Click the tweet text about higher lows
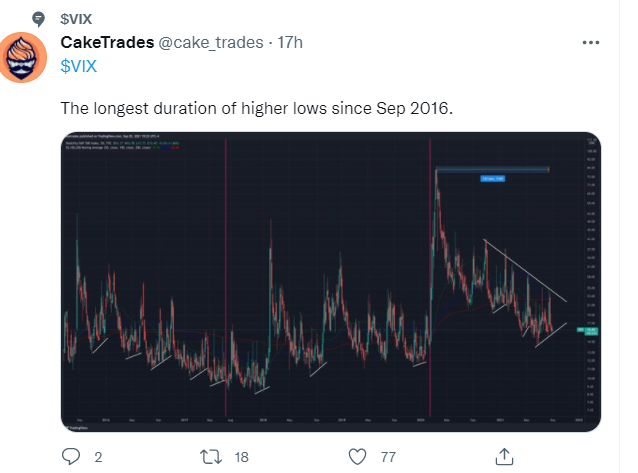The image size is (638, 473). 257,107
